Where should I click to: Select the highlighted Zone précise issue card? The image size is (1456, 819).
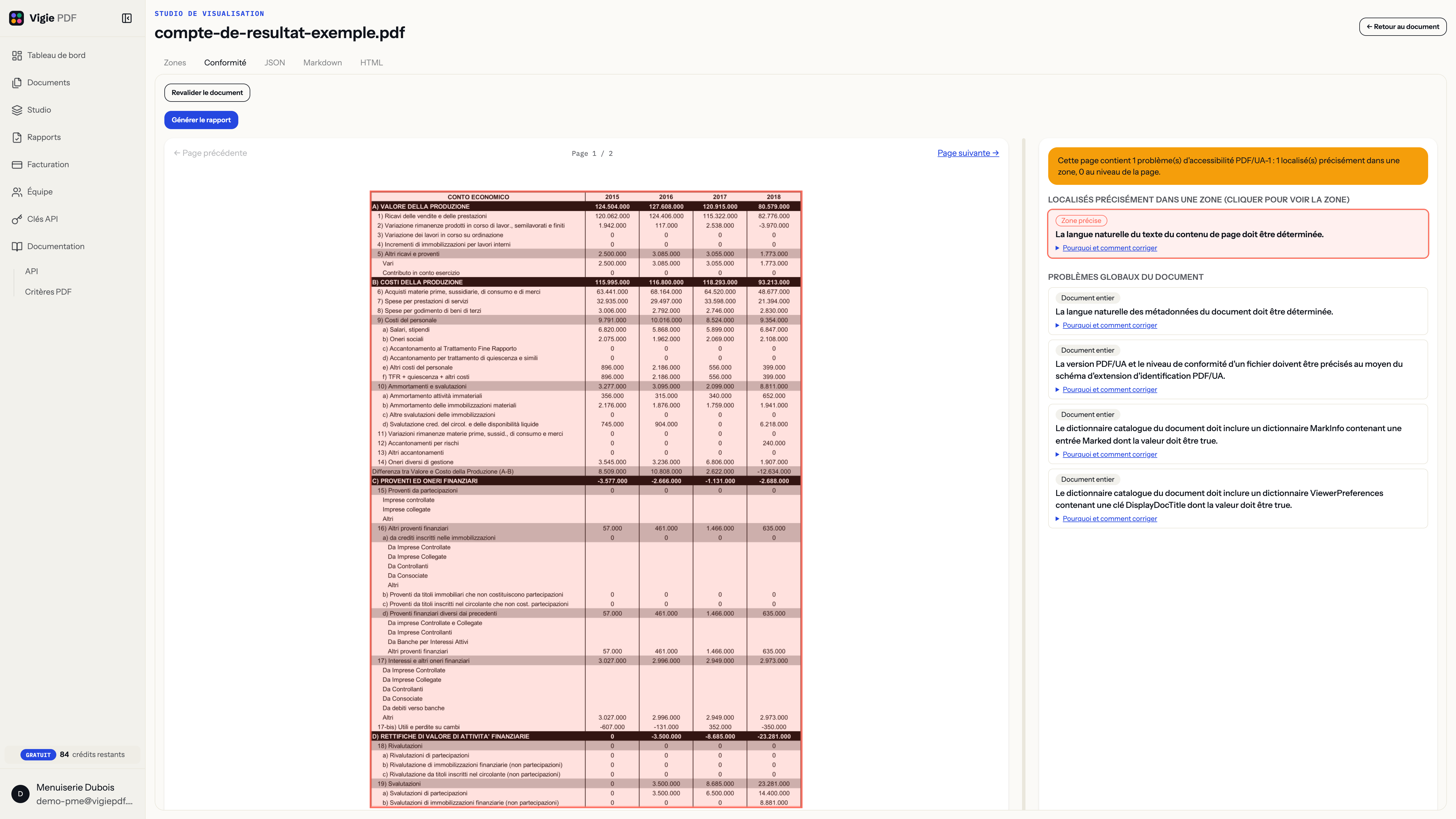point(1238,234)
